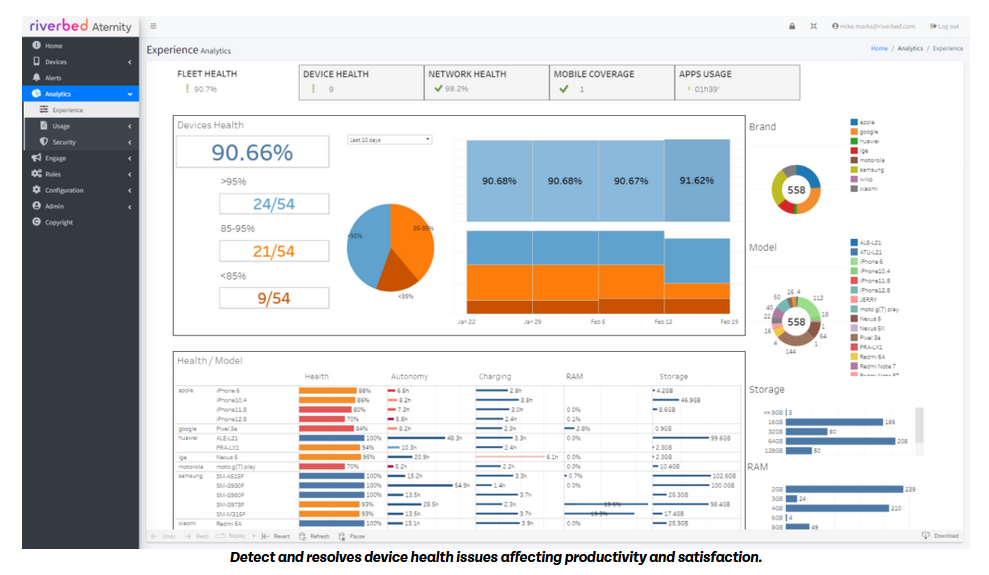Select the Network Health tab
Image resolution: width=989 pixels, height=575 pixels.
tap(486, 82)
